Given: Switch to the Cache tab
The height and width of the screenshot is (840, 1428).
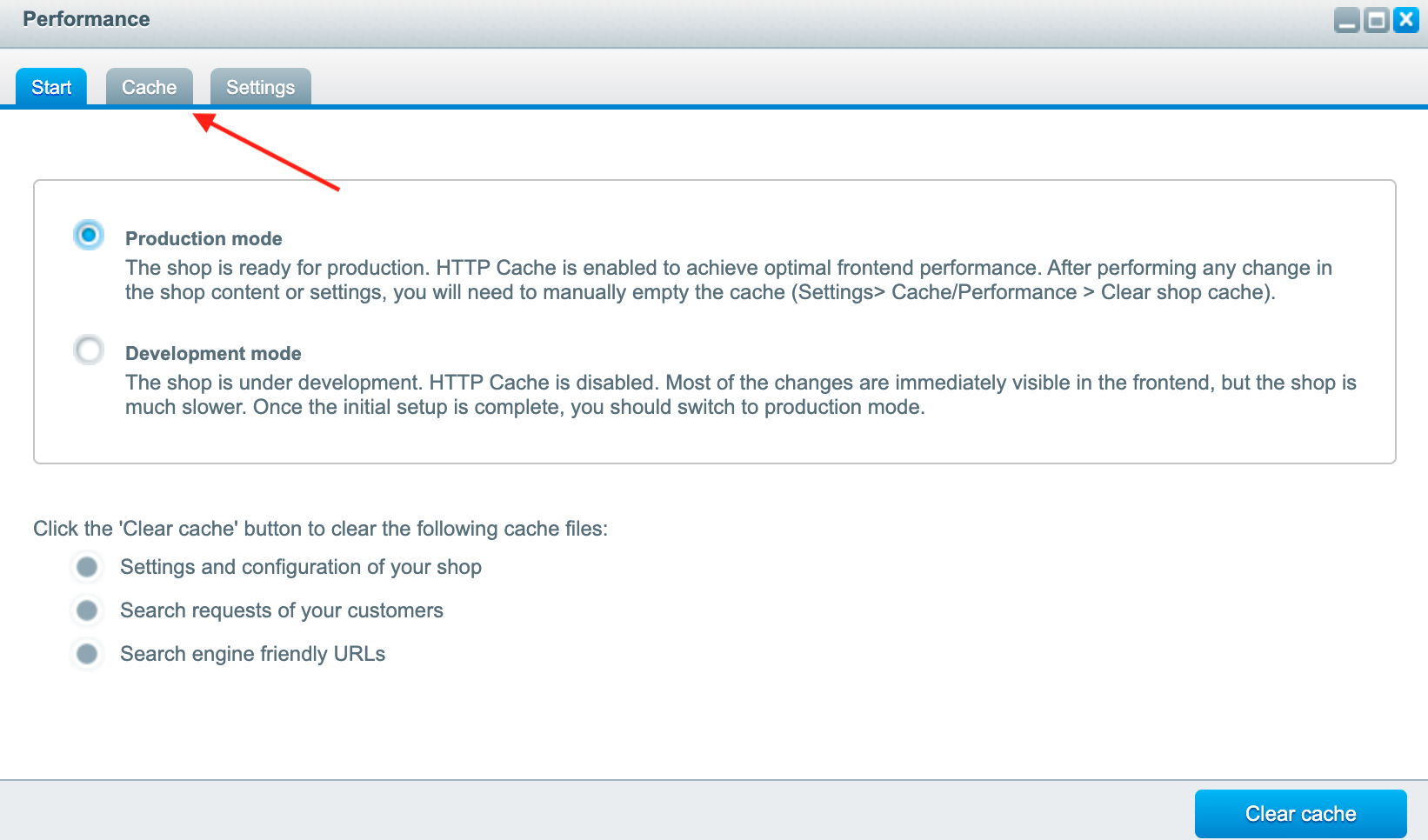Looking at the screenshot, I should (149, 87).
